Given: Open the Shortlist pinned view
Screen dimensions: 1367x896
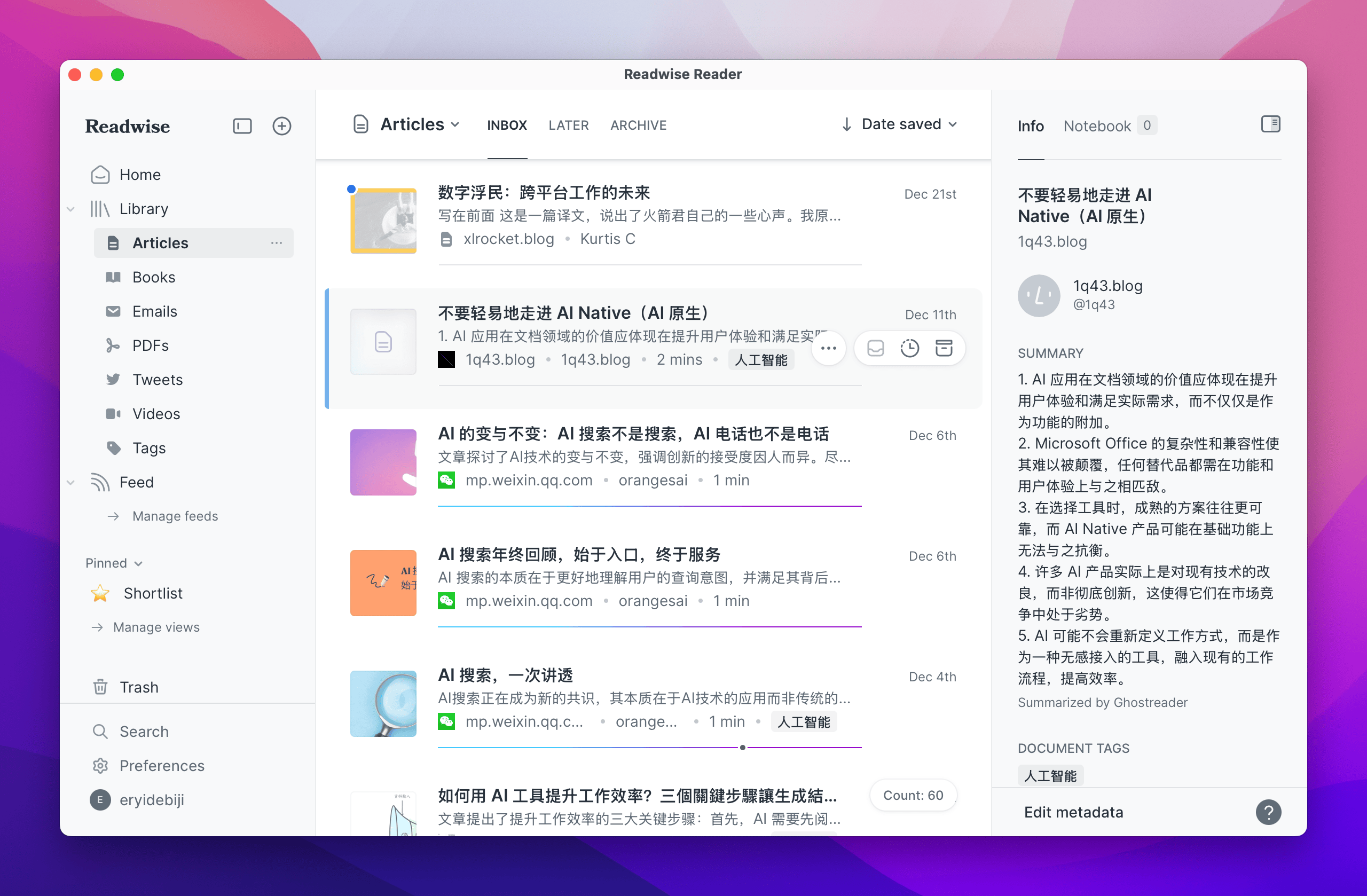Looking at the screenshot, I should 153,593.
